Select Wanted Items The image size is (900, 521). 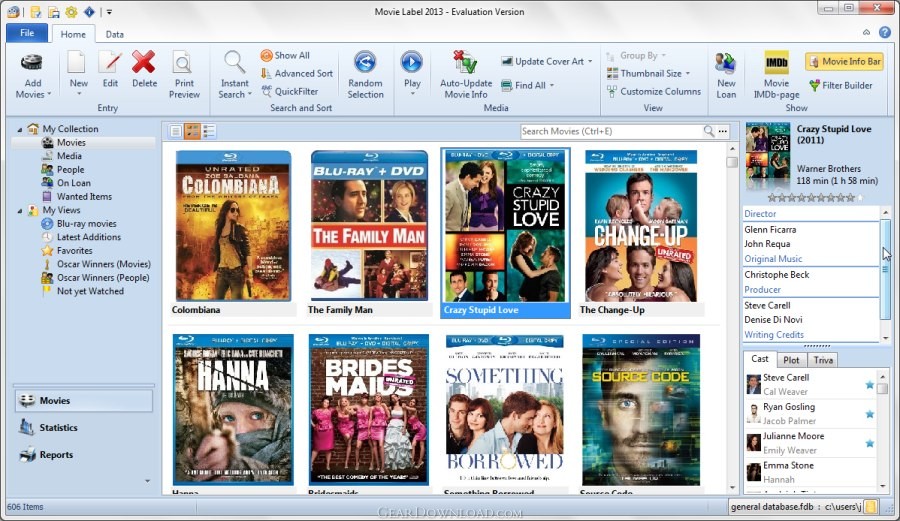[84, 196]
